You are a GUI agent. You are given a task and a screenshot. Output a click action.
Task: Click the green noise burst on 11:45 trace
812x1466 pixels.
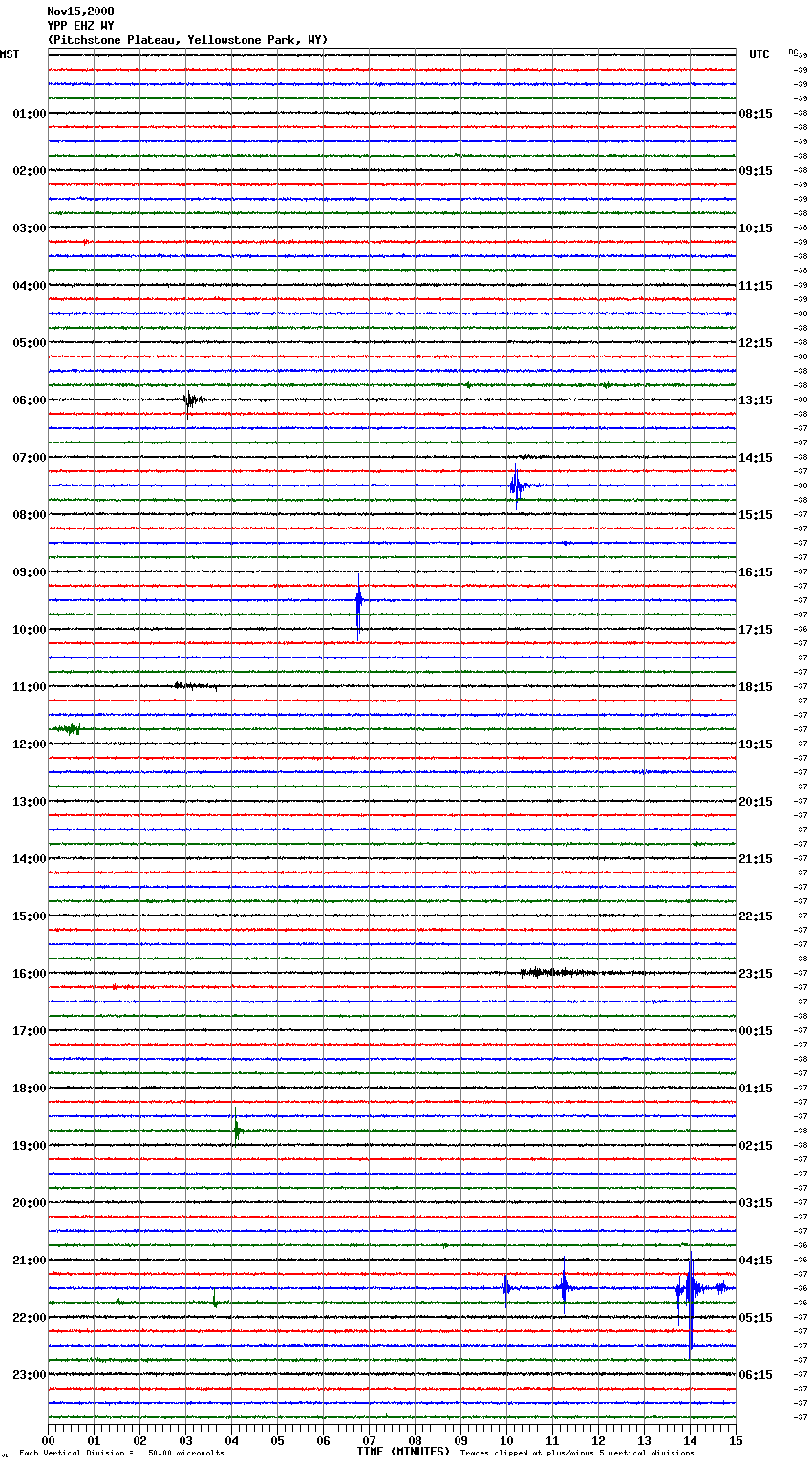point(67,729)
